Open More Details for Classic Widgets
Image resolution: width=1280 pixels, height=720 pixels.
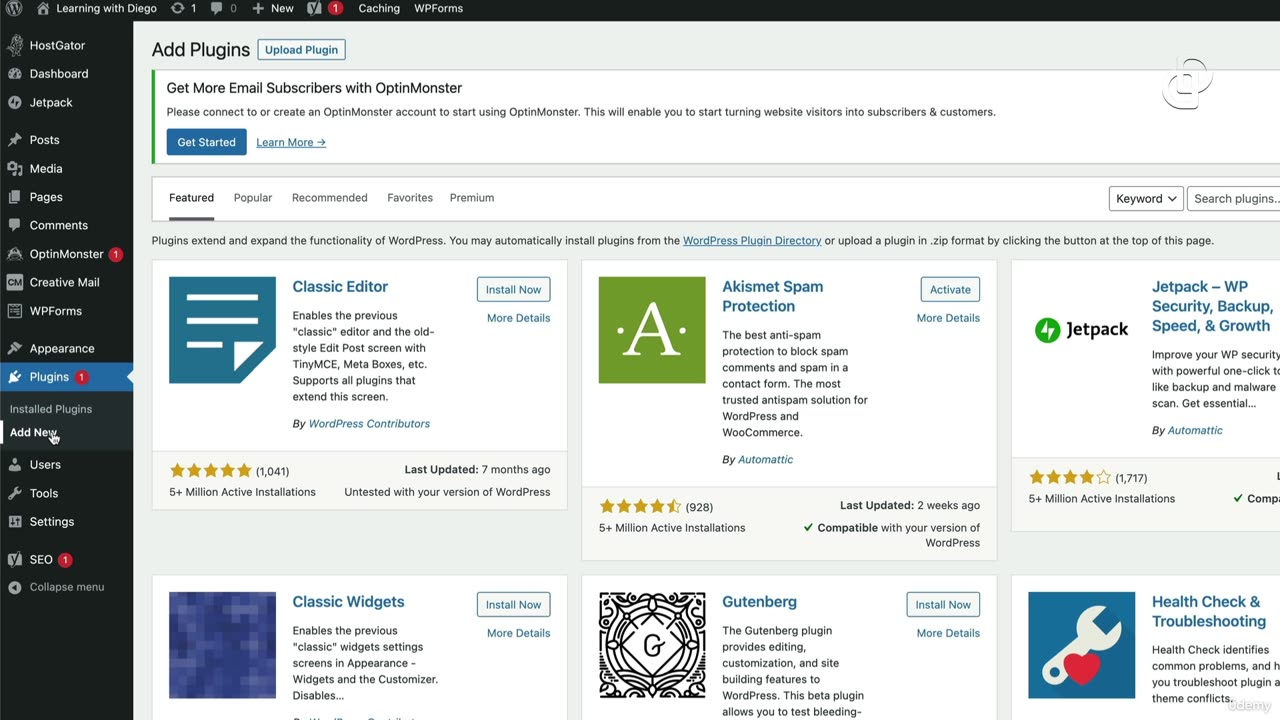pyautogui.click(x=518, y=633)
